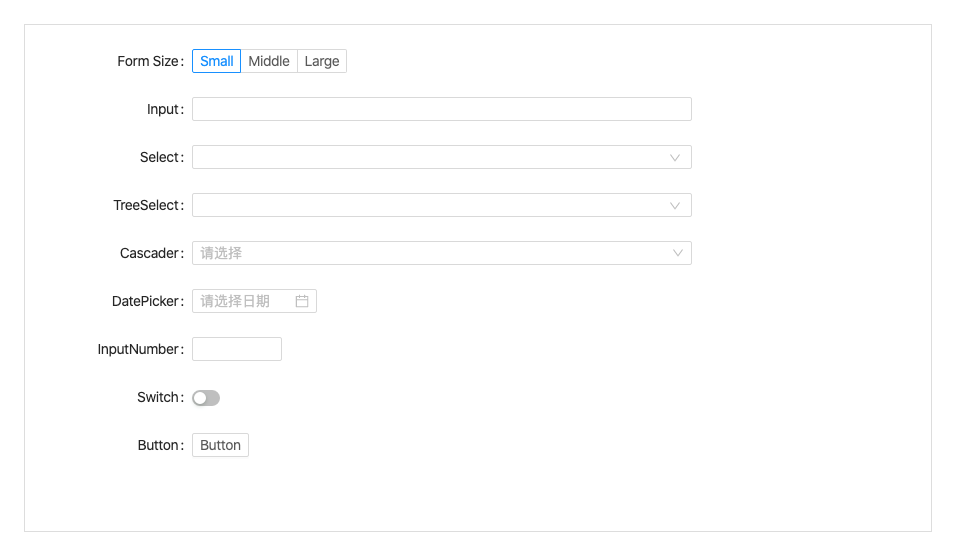Screen dimensions: 956x556
Task: Toggle the Switch on
Action: 206,398
